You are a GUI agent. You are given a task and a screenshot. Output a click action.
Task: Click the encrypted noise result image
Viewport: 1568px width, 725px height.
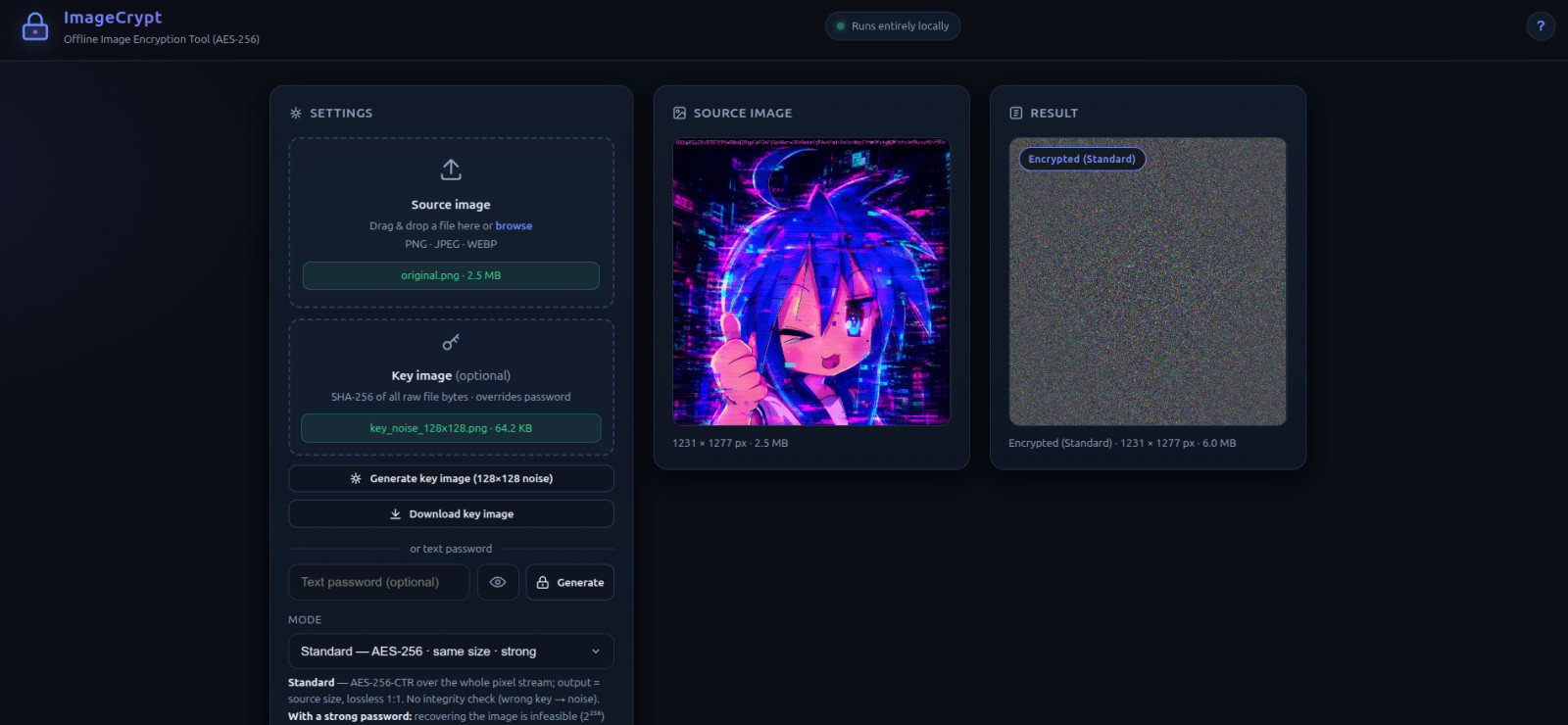[x=1148, y=281]
